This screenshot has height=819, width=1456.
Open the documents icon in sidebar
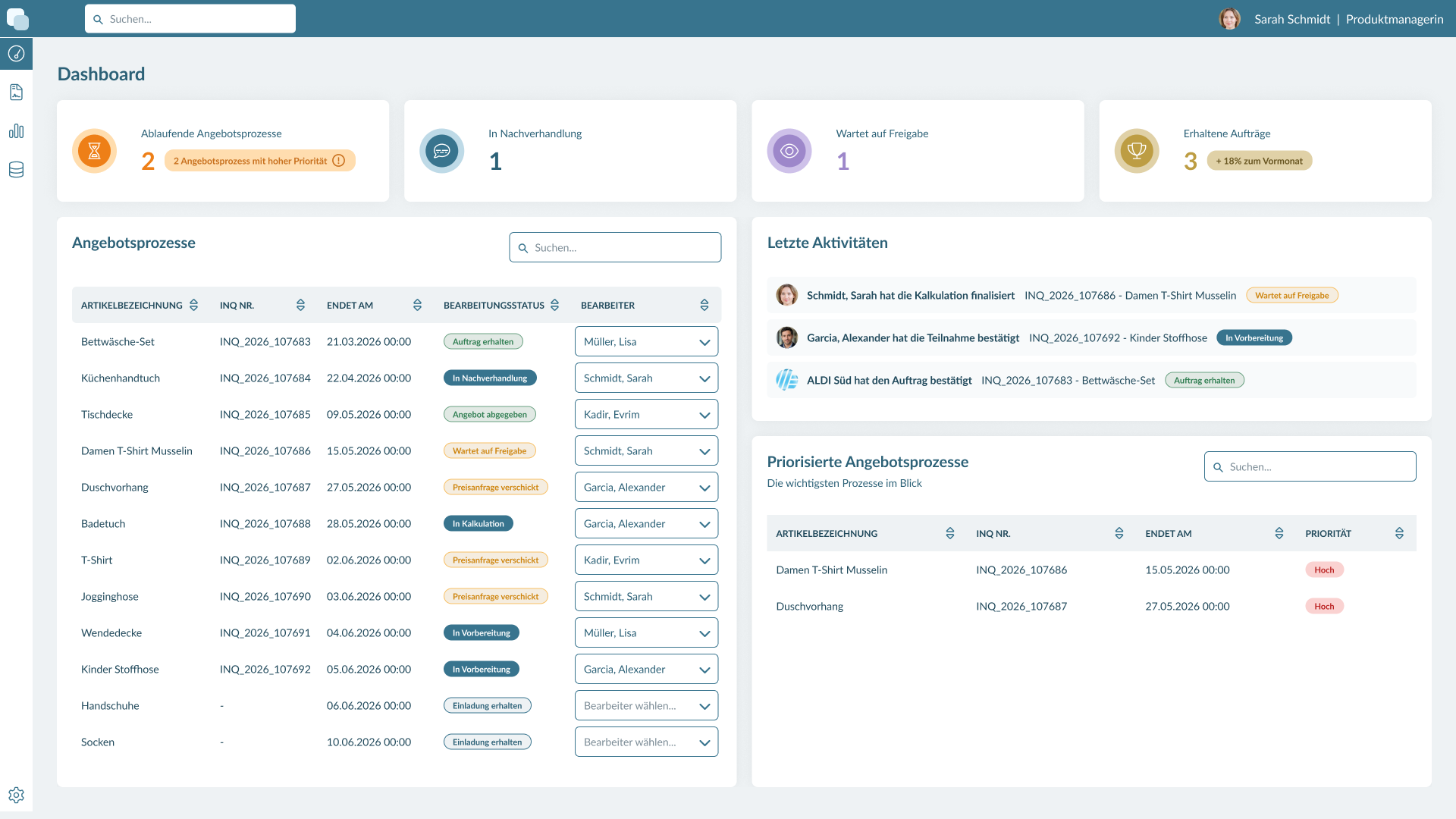[x=16, y=93]
